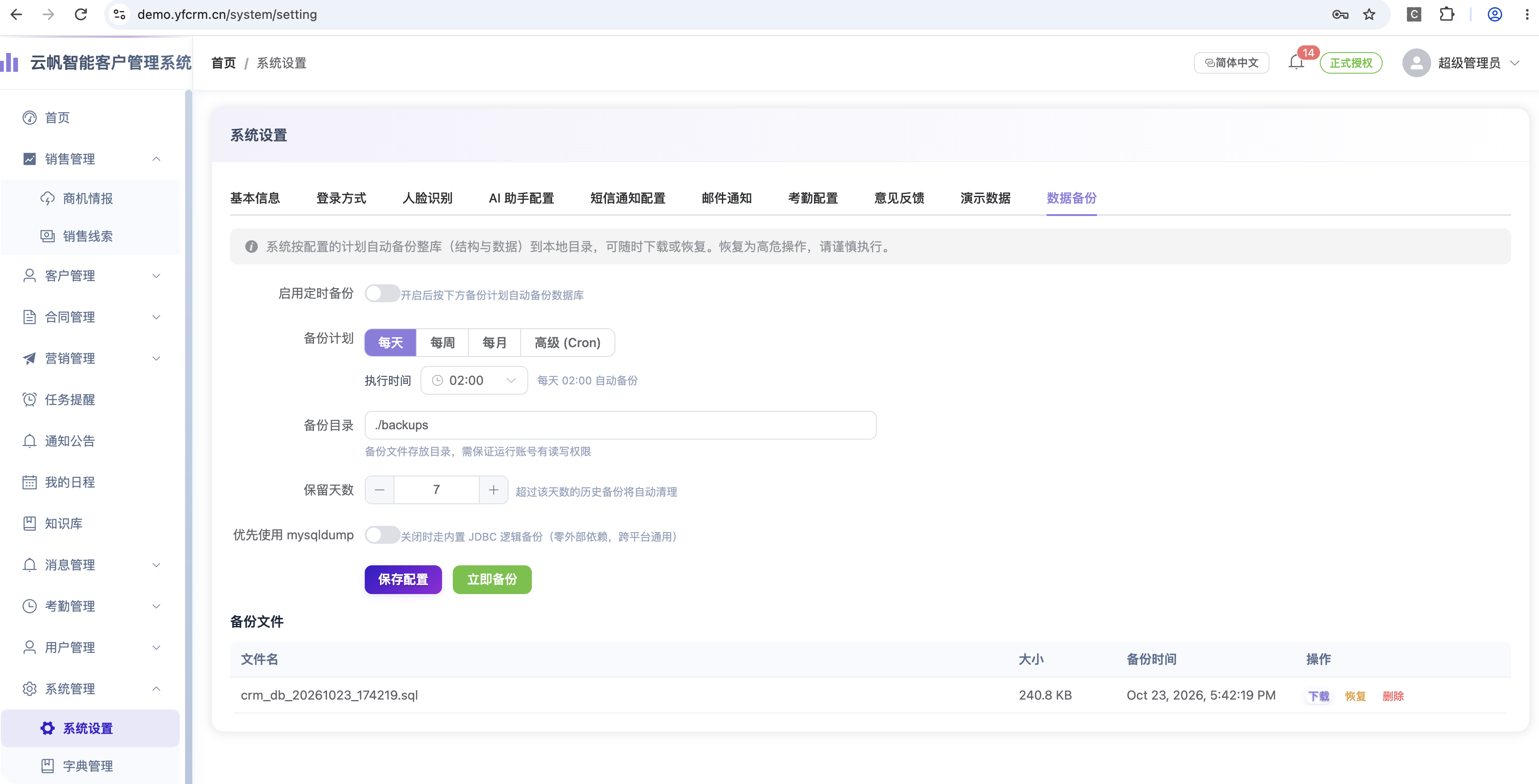Click the clock icon in the 执行时间 field
The height and width of the screenshot is (784, 1539).
point(438,380)
